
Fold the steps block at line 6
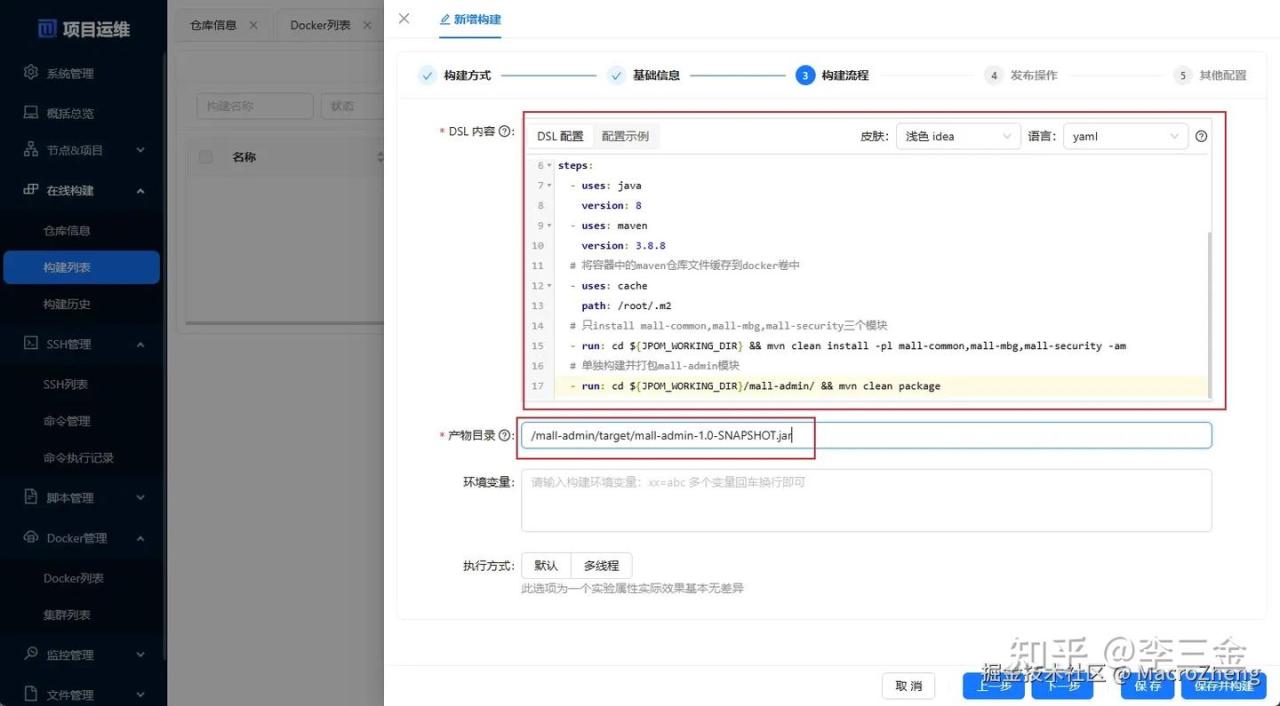tap(550, 166)
